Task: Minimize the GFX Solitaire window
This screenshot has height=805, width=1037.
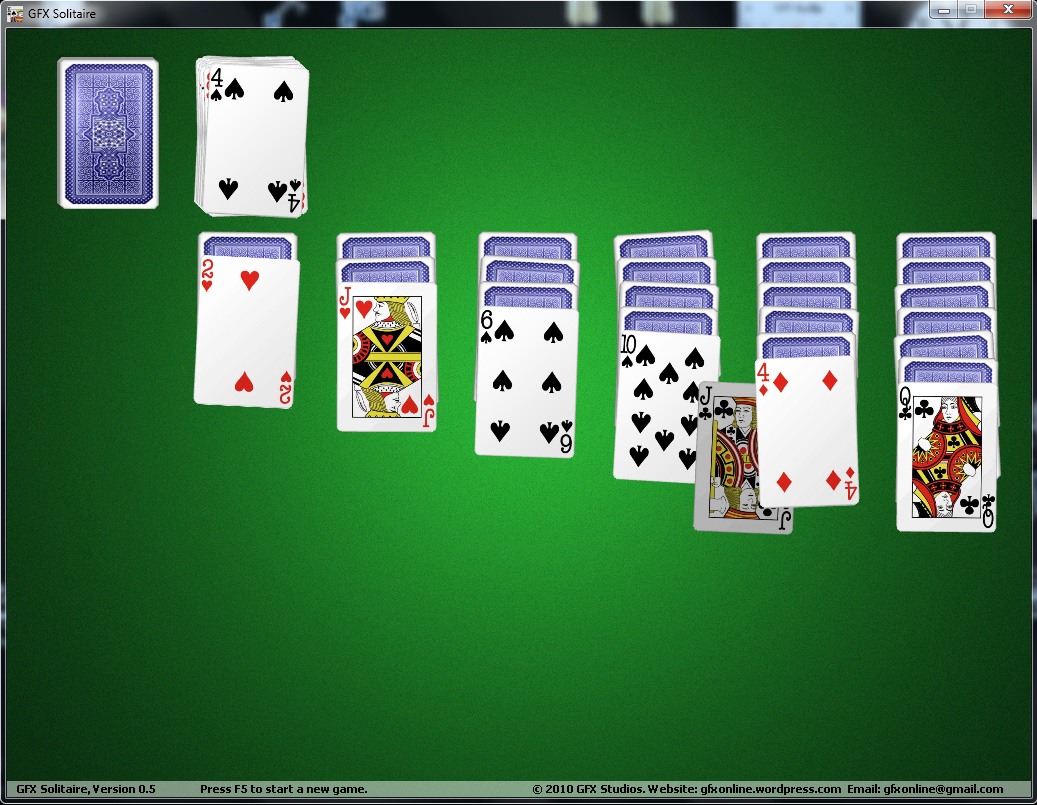Action: click(943, 9)
